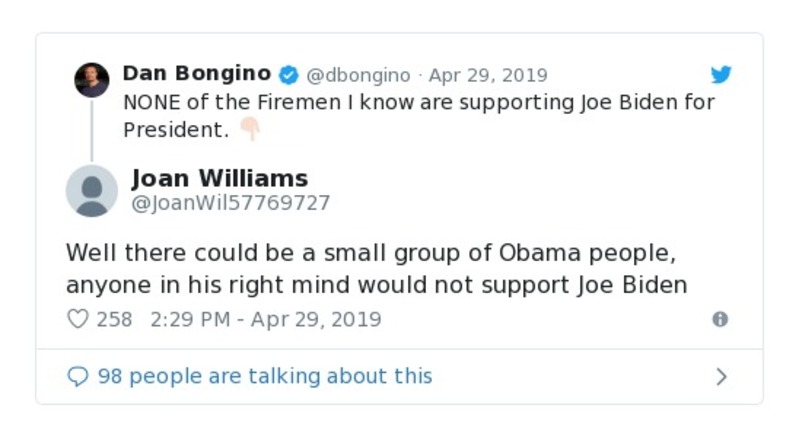
Task: Click the Joan Williams display name
Action: tap(220, 179)
